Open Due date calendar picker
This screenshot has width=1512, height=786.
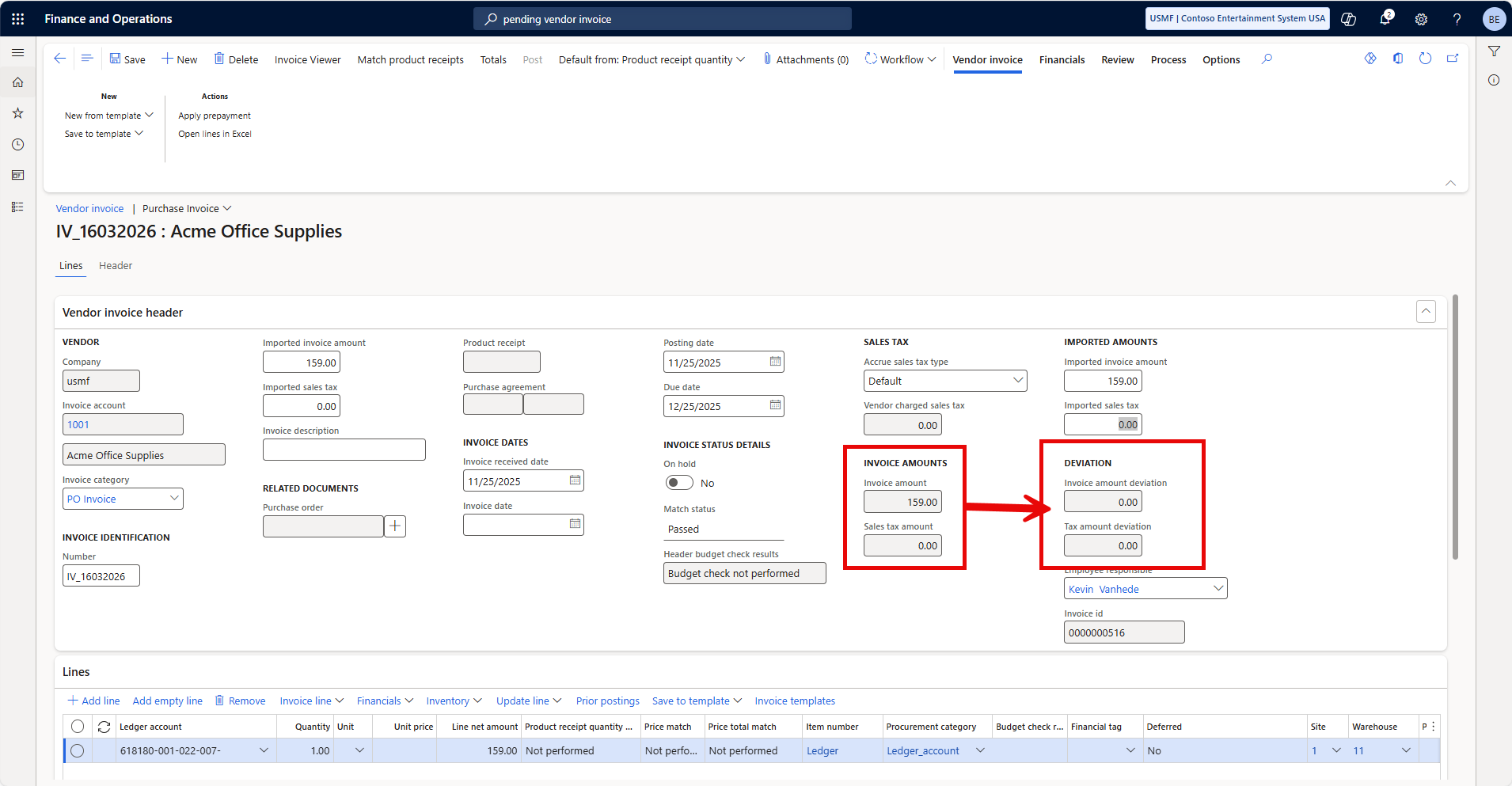775,405
